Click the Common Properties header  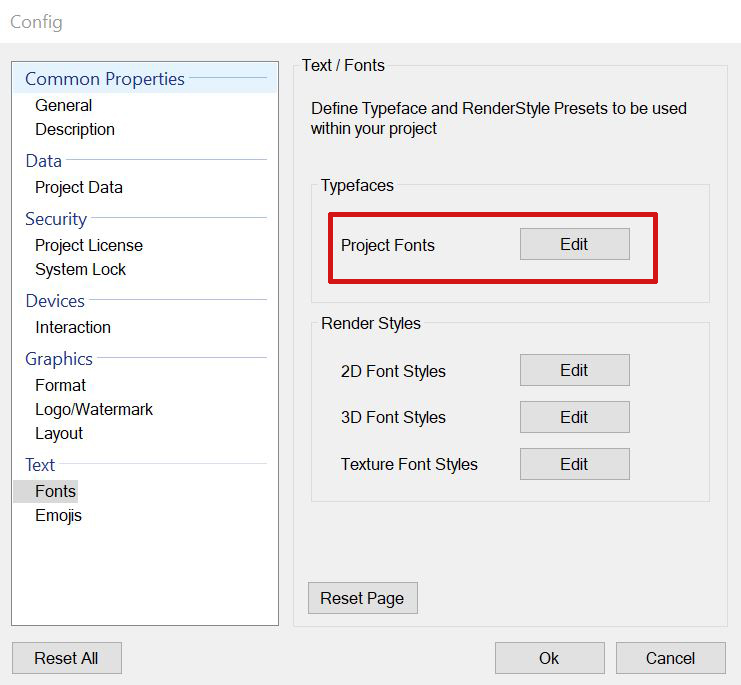(x=105, y=79)
